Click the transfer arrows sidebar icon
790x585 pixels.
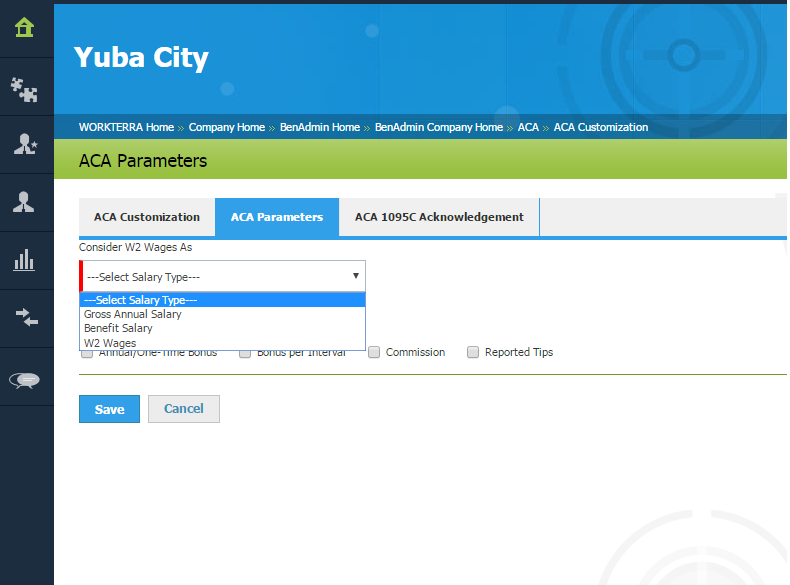(x=25, y=319)
